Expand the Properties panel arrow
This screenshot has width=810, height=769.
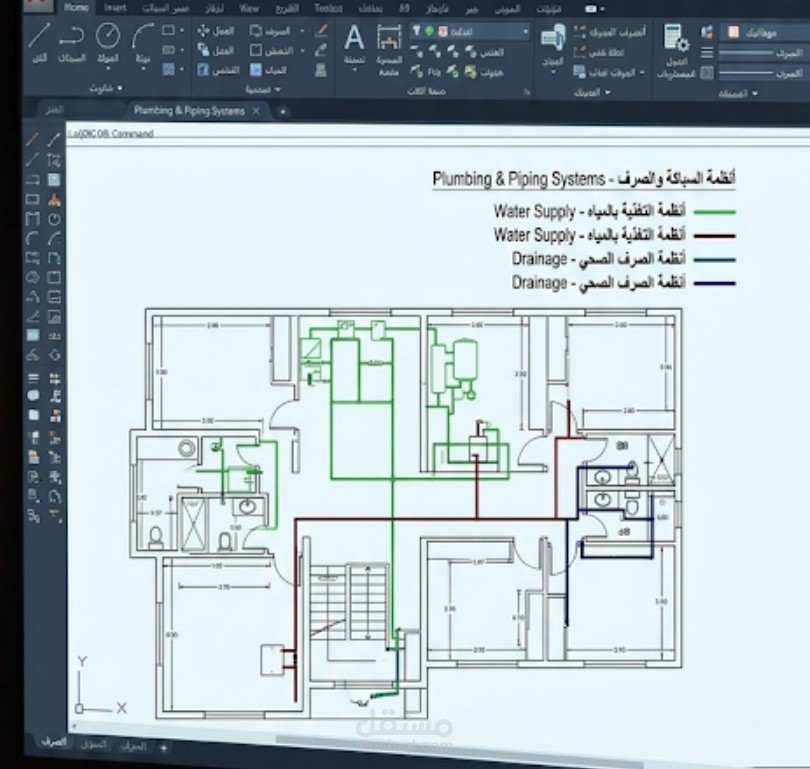755,93
